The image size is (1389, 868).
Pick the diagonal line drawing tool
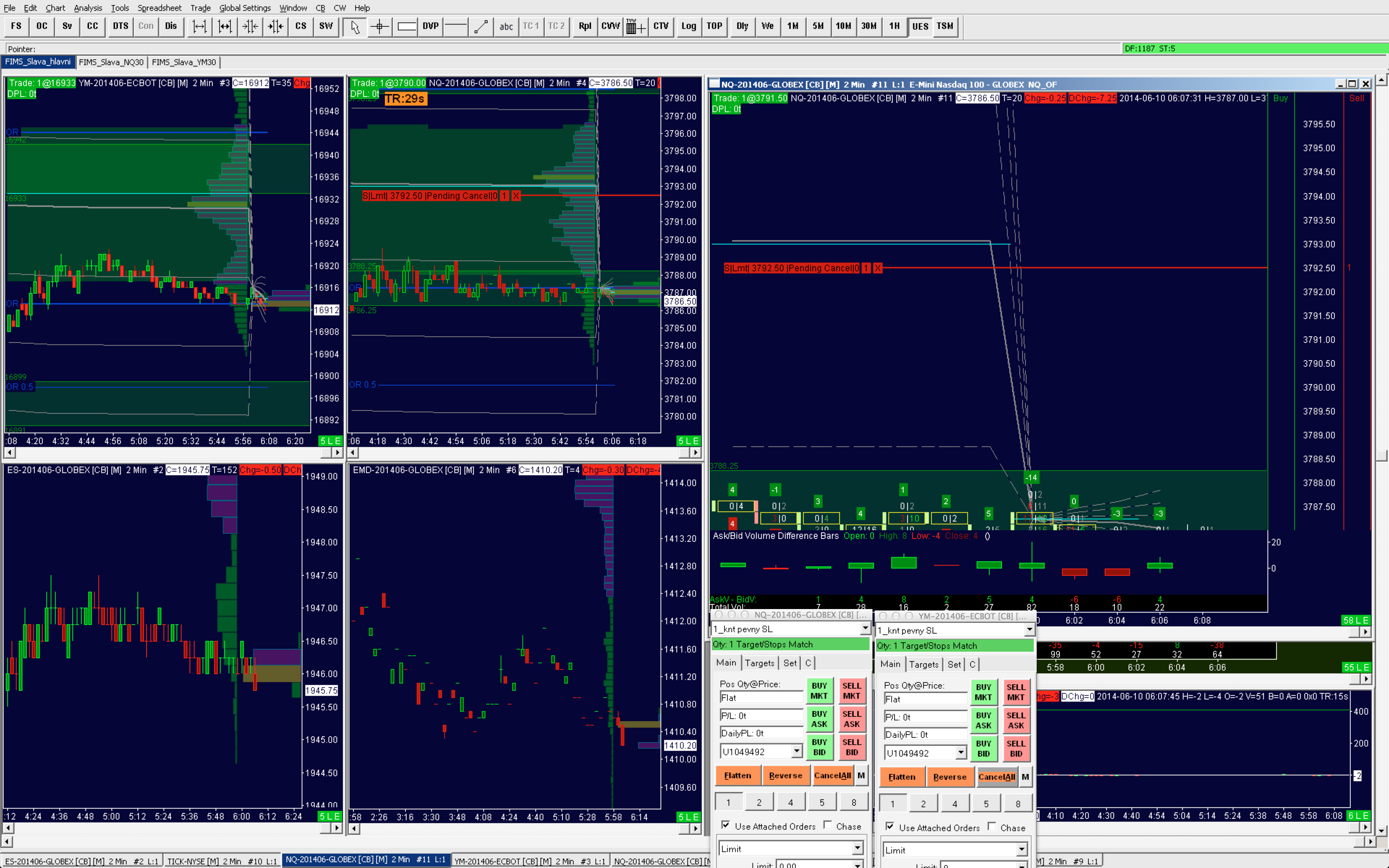[x=480, y=26]
